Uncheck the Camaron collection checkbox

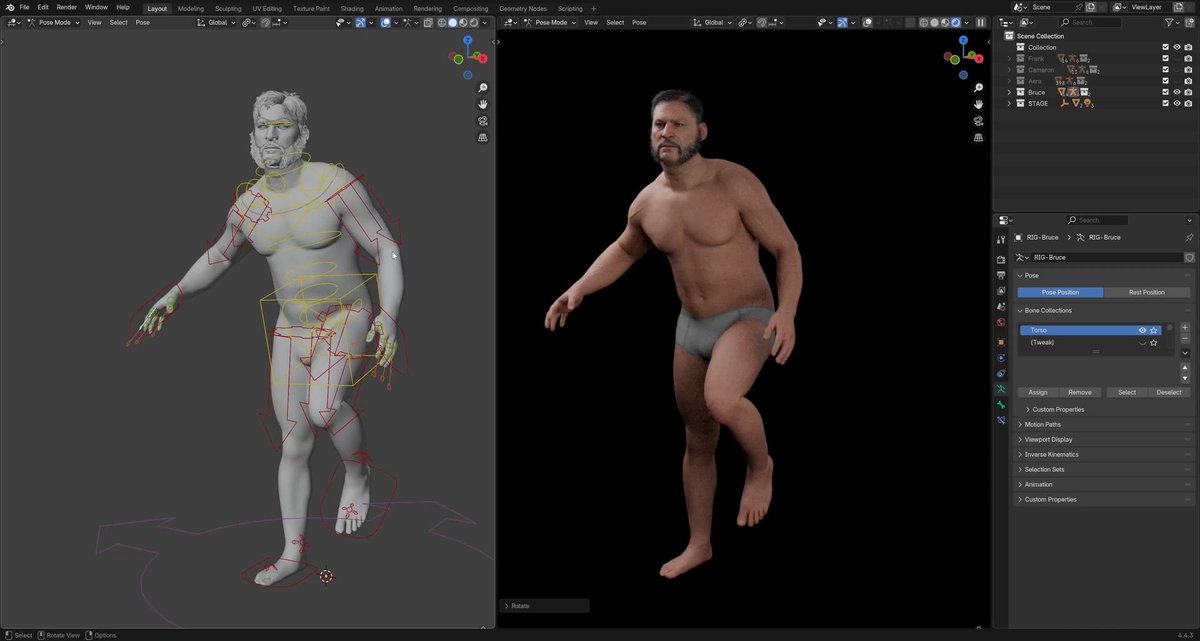[1165, 70]
